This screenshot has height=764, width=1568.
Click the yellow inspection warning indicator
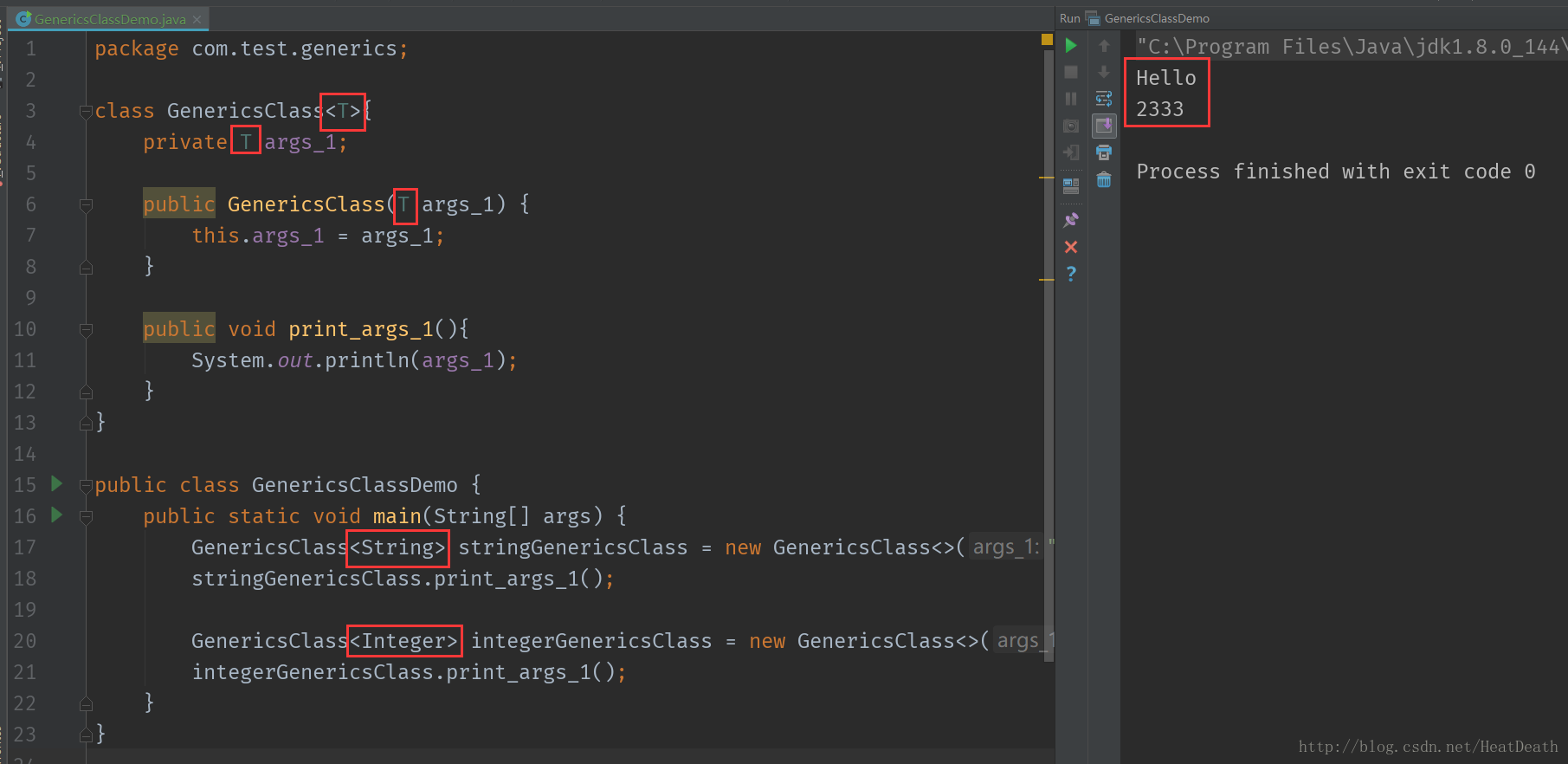(1047, 40)
